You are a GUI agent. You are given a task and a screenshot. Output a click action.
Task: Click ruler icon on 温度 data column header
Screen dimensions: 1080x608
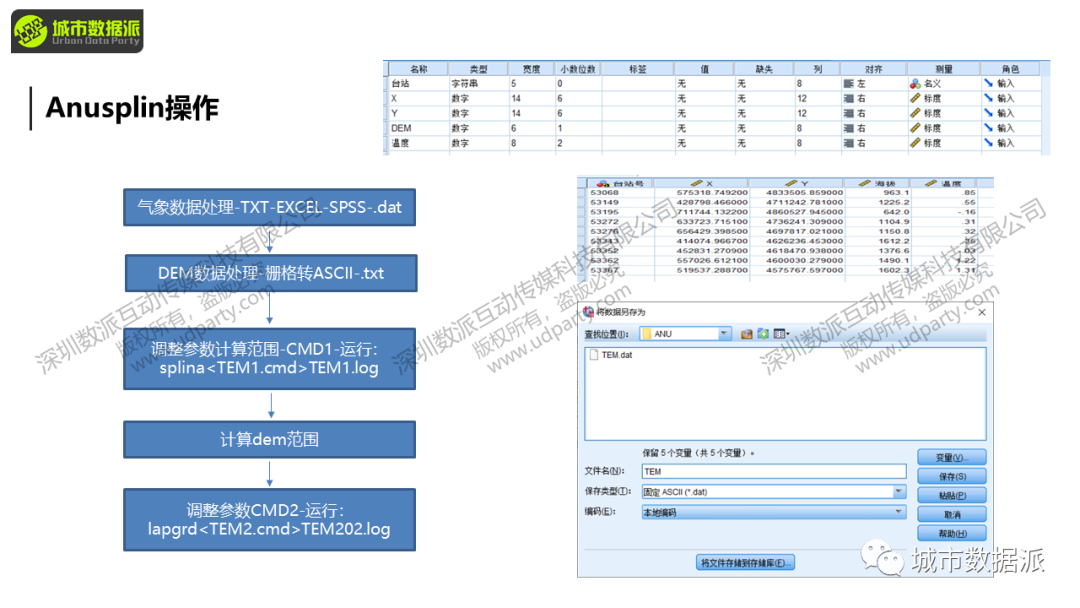[x=931, y=183]
